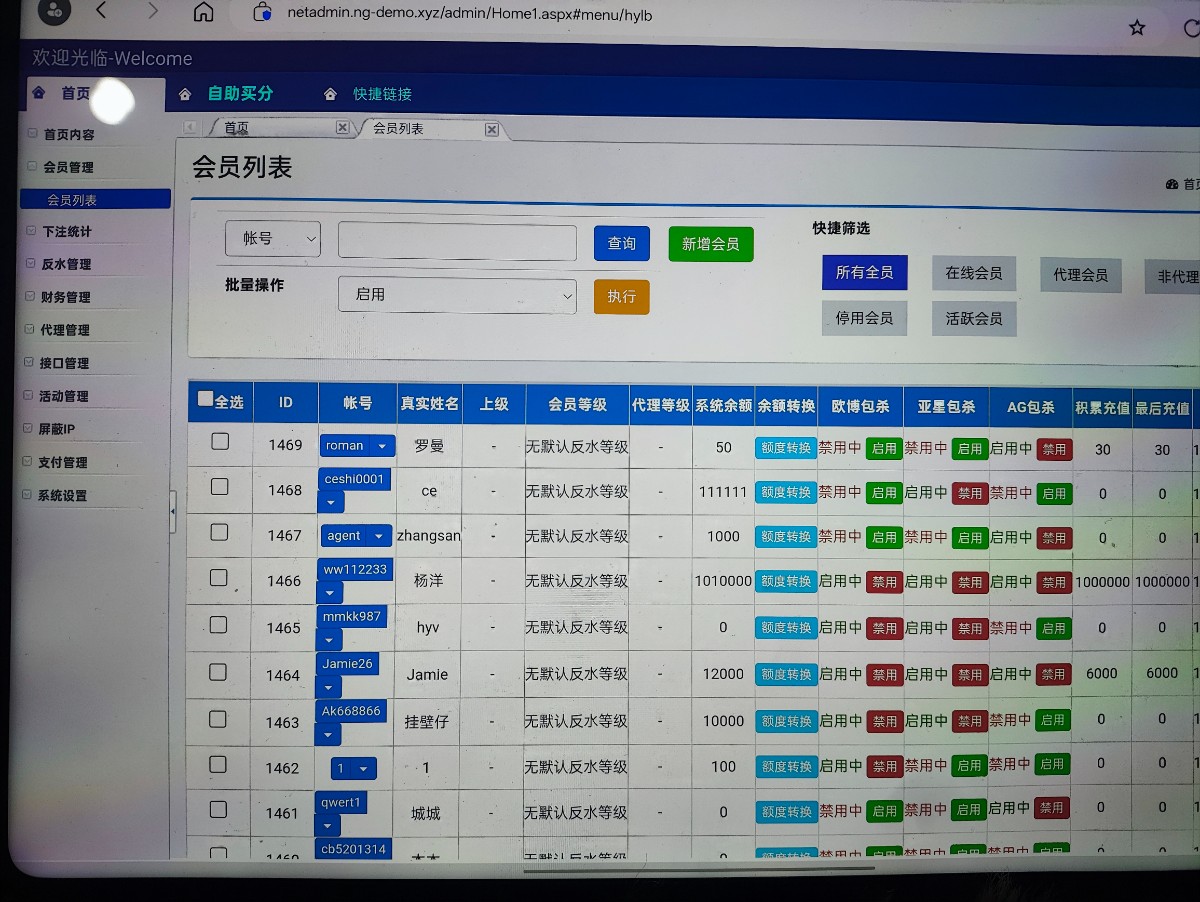This screenshot has width=1200, height=902.
Task: Go back with the browser back arrow
Action: [101, 11]
